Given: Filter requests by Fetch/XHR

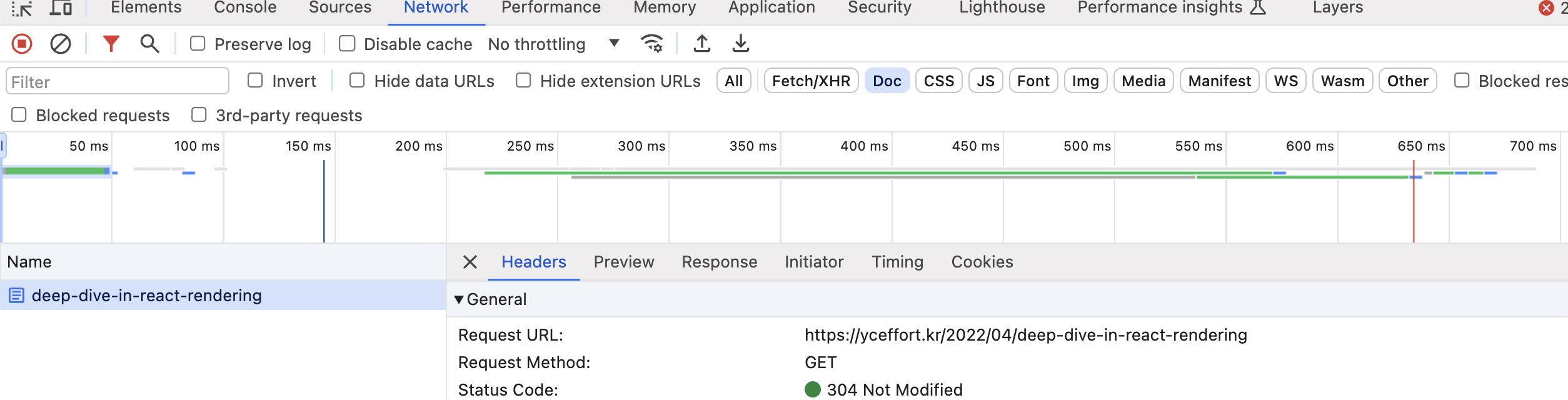Looking at the screenshot, I should (811, 81).
